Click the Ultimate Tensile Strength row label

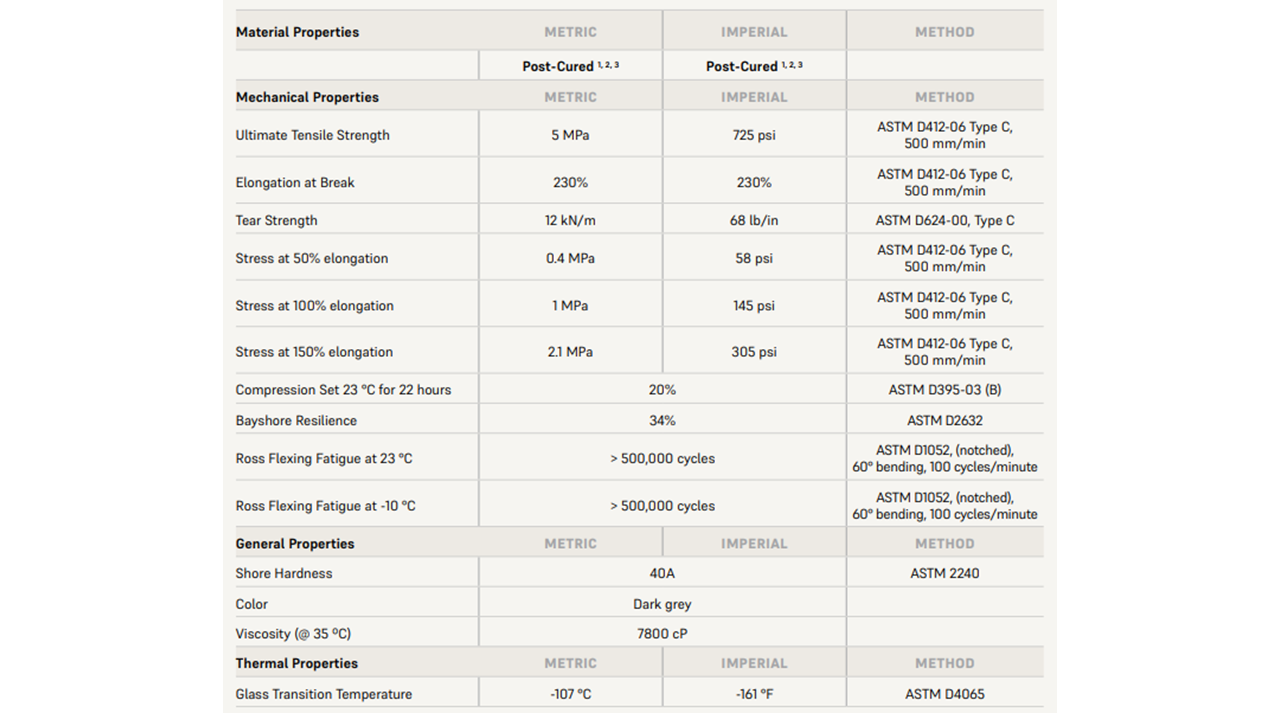tap(312, 135)
